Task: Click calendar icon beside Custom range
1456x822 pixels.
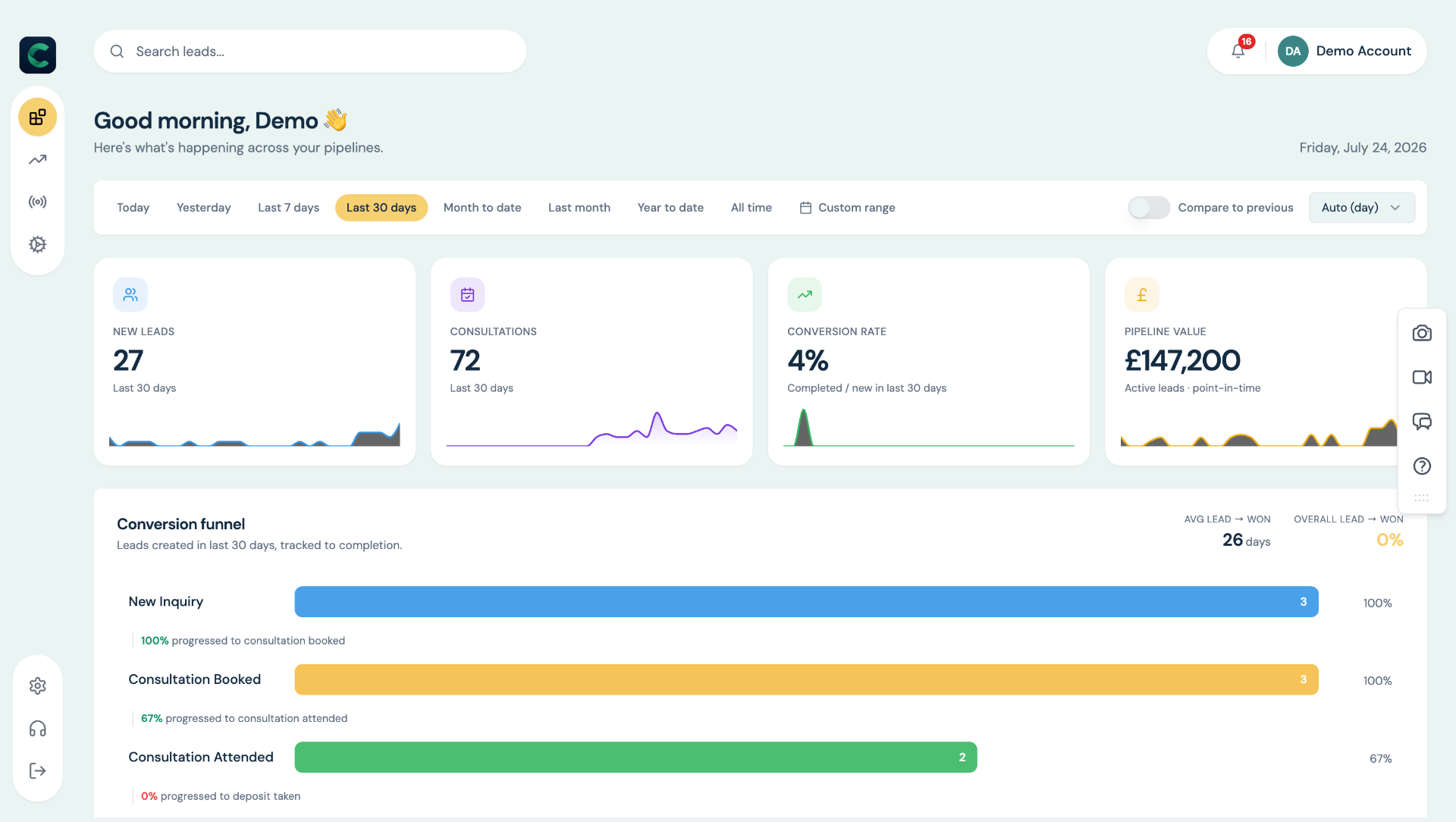Action: point(805,208)
